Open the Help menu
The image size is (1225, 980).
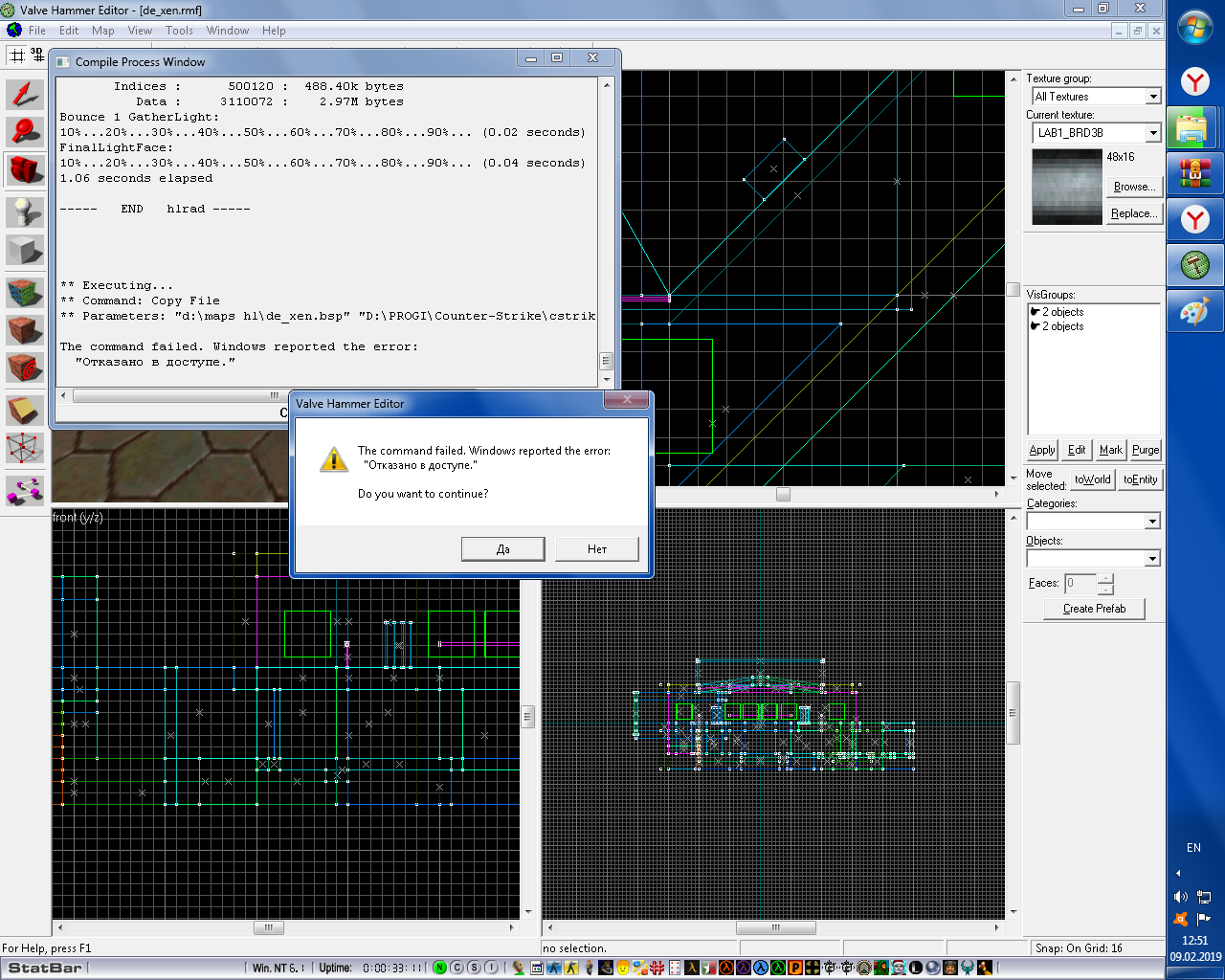point(274,31)
